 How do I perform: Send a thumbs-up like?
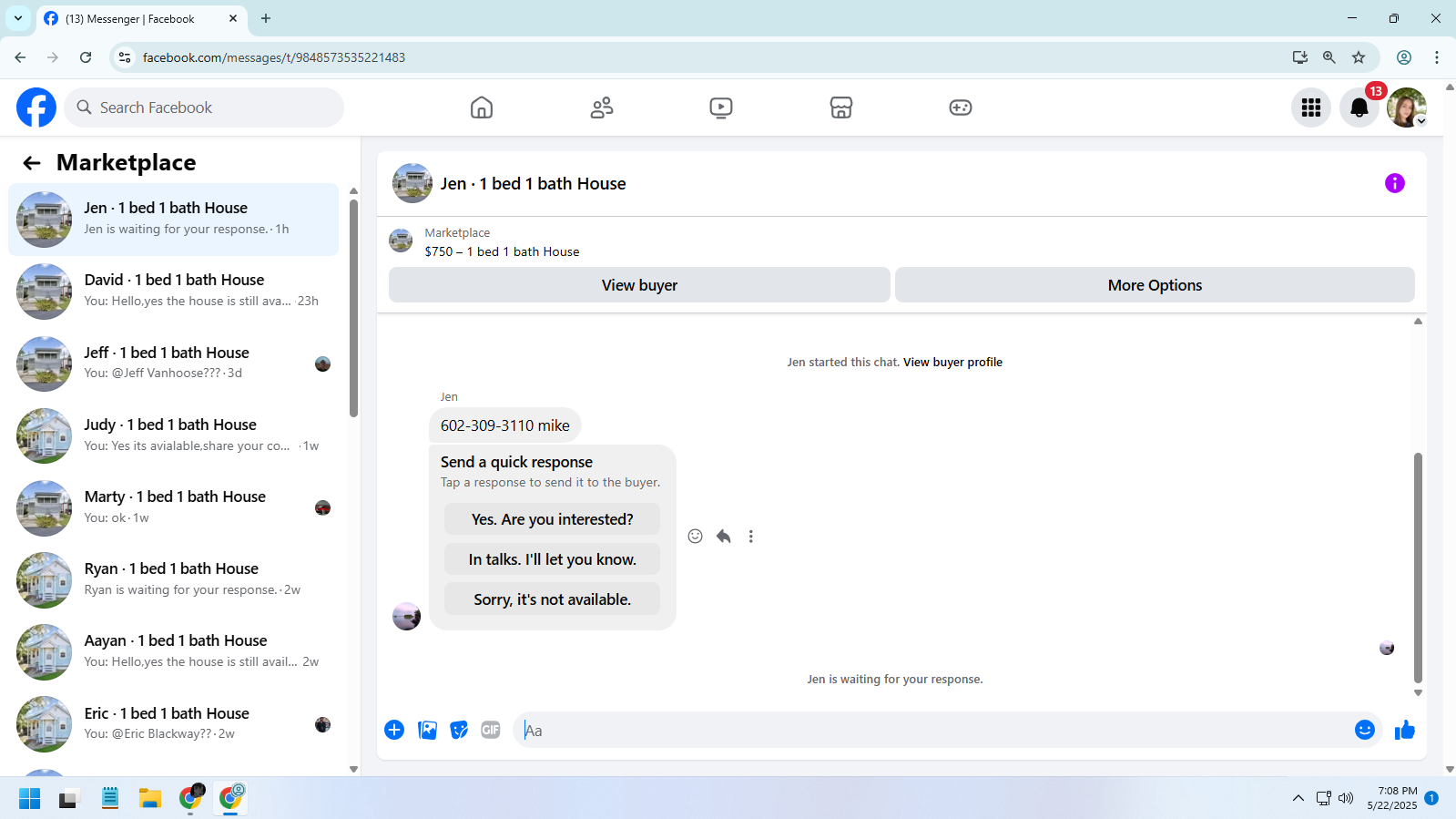click(x=1405, y=730)
